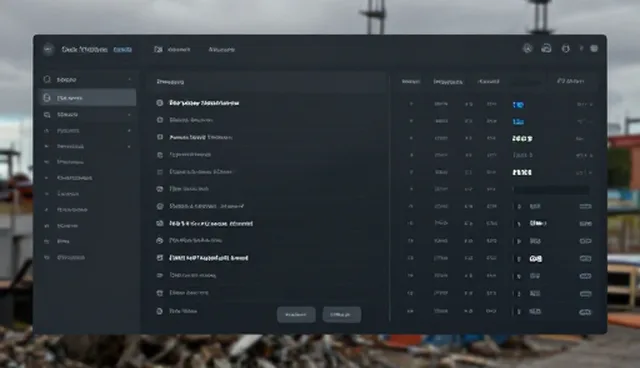Click the icon of the last row in the main list

click(x=160, y=311)
